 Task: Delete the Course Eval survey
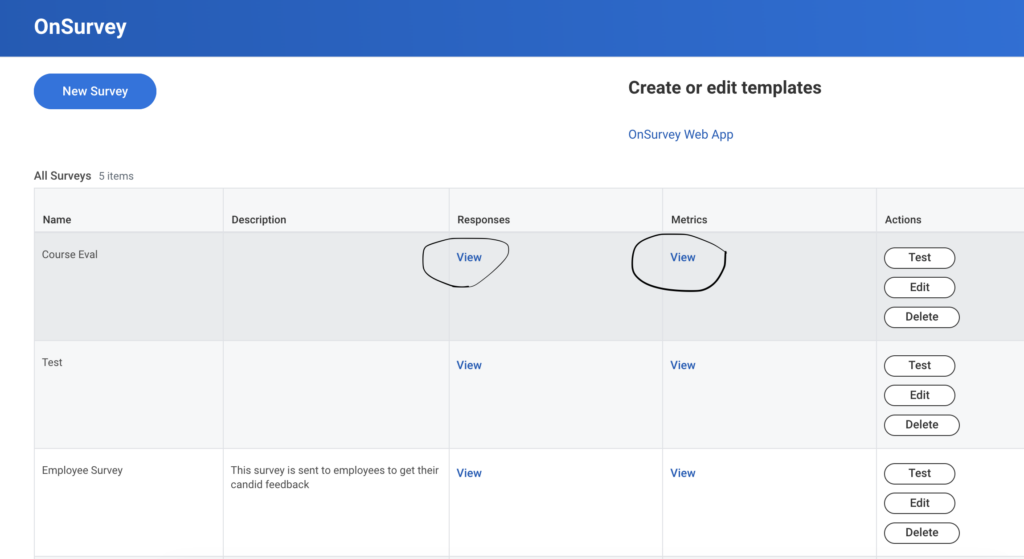pos(921,317)
